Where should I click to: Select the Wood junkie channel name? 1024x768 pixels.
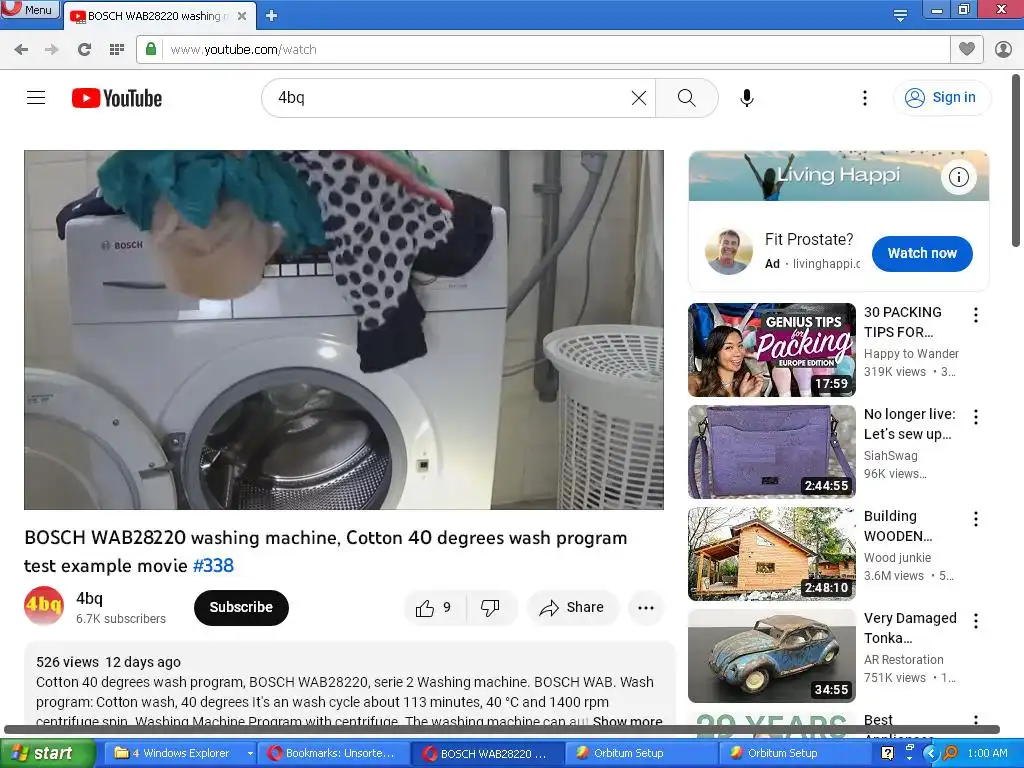(897, 558)
